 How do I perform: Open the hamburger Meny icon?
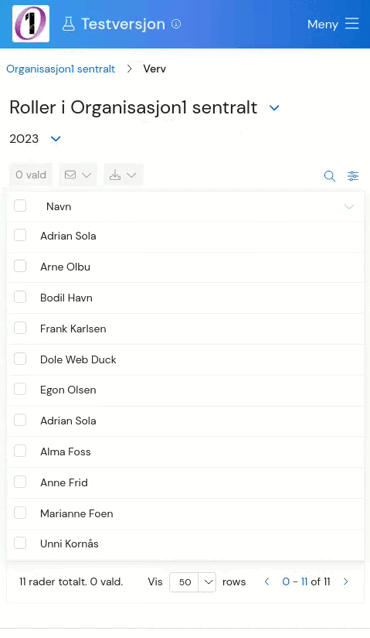(x=352, y=24)
